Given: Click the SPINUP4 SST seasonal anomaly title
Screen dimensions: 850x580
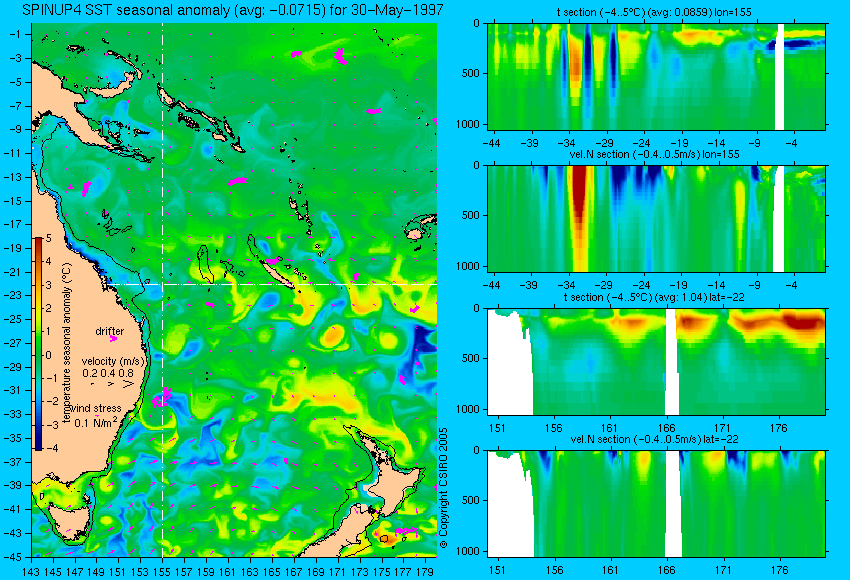Looking at the screenshot, I should (x=233, y=10).
